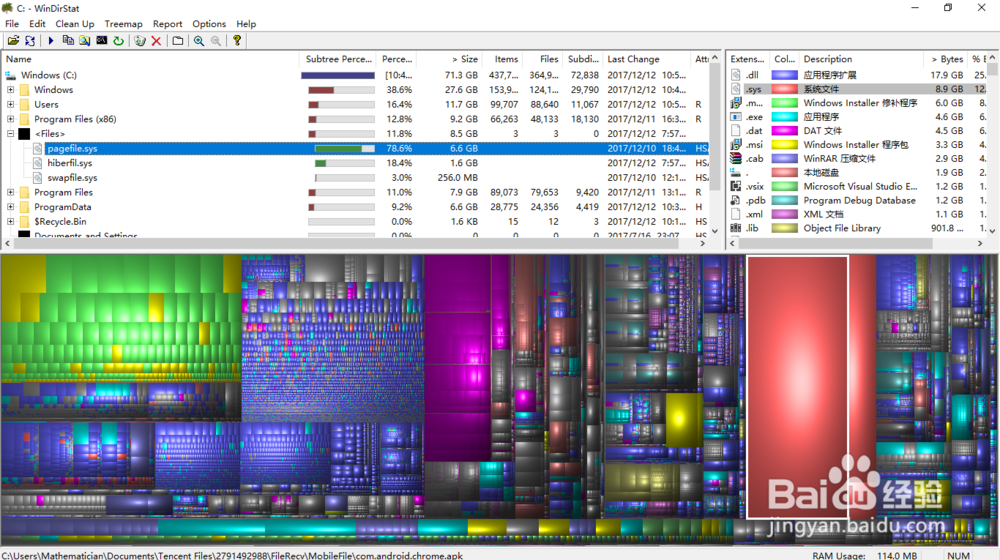Click the green Windows Installer .msp color swatch

[x=784, y=103]
